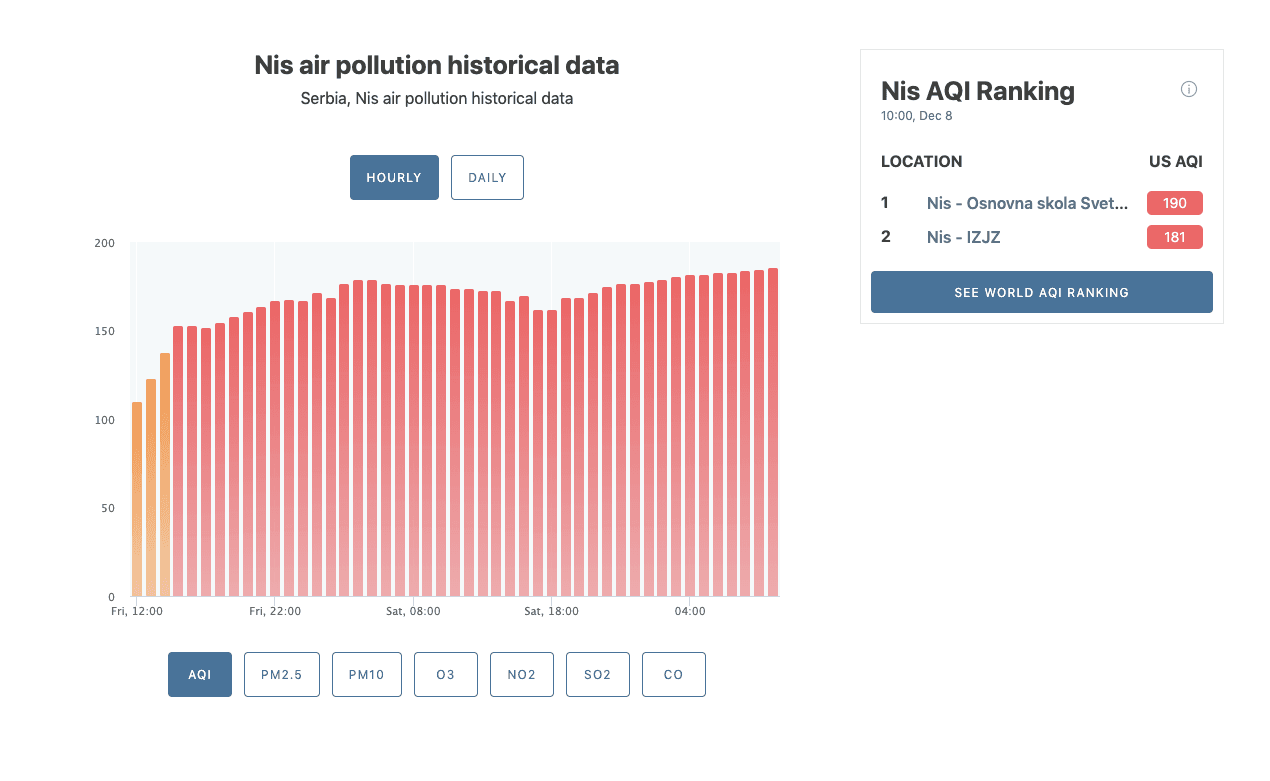
Task: Show PM10 data in the chart
Action: pyautogui.click(x=367, y=674)
